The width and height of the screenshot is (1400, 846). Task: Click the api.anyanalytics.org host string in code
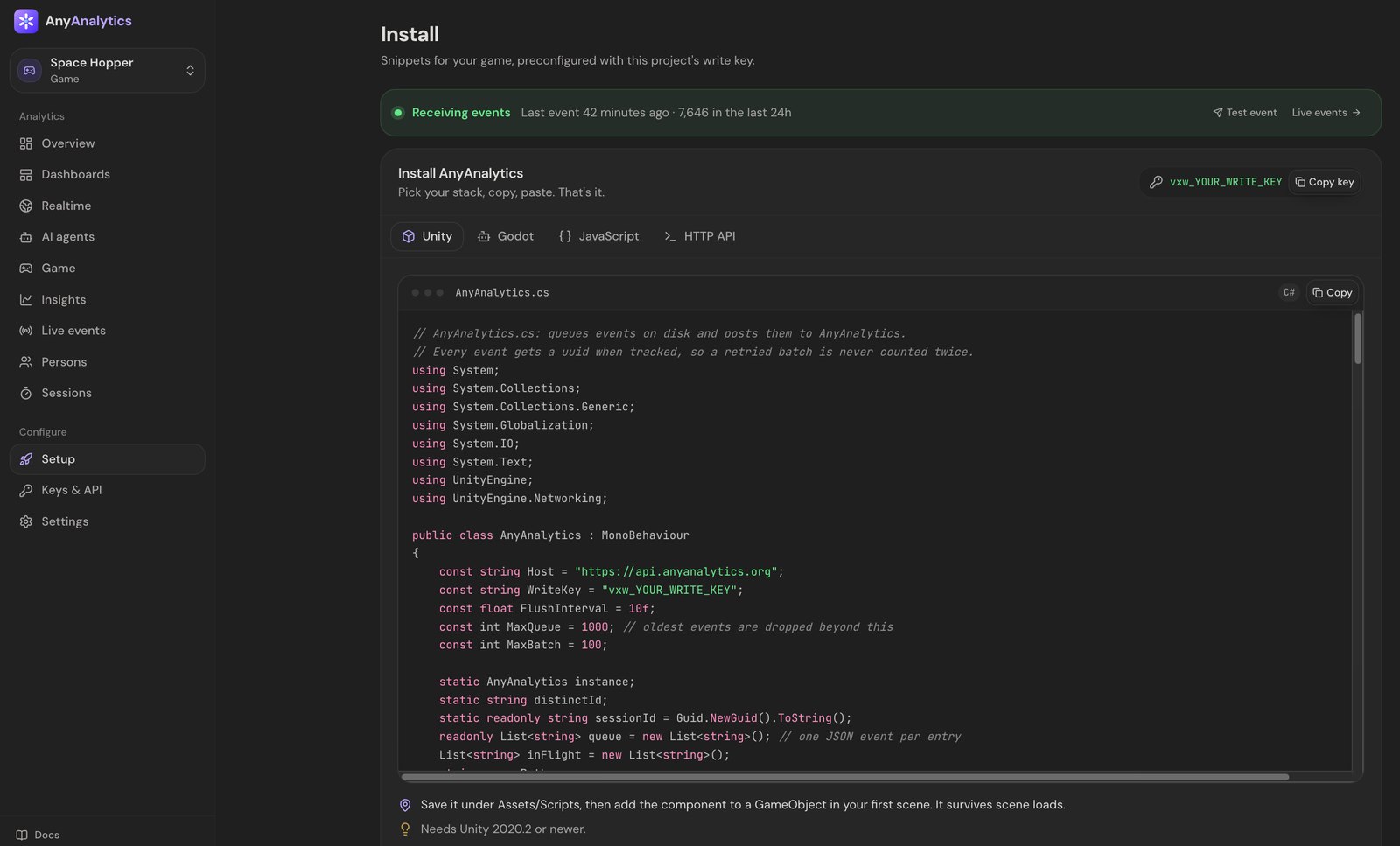pyautogui.click(x=676, y=572)
